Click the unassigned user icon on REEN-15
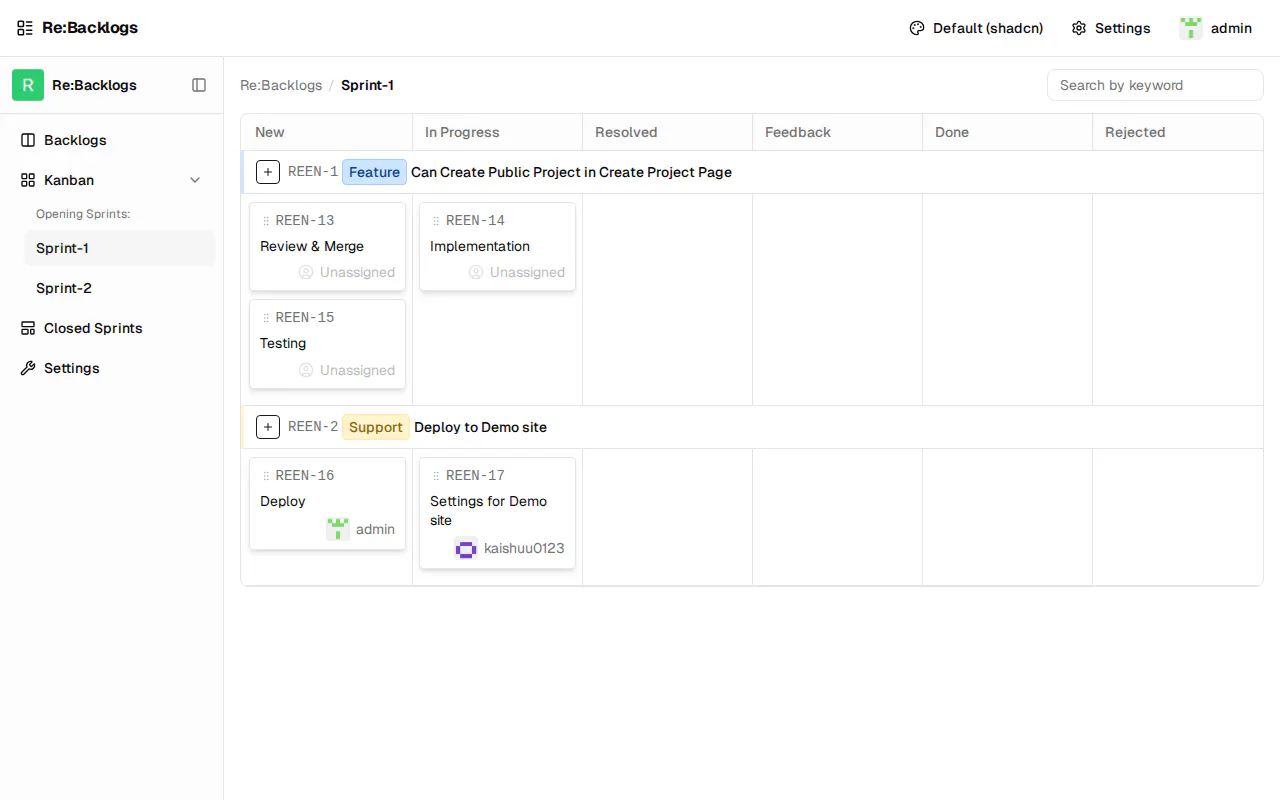The width and height of the screenshot is (1280, 800). 306,370
